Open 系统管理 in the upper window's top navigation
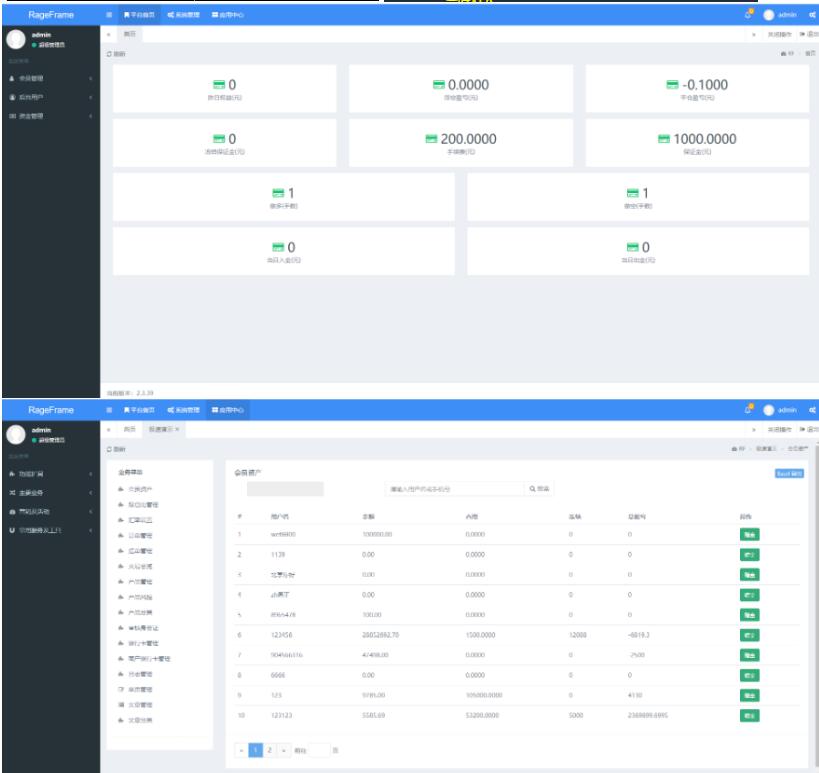The width and height of the screenshot is (819, 773). (x=184, y=16)
